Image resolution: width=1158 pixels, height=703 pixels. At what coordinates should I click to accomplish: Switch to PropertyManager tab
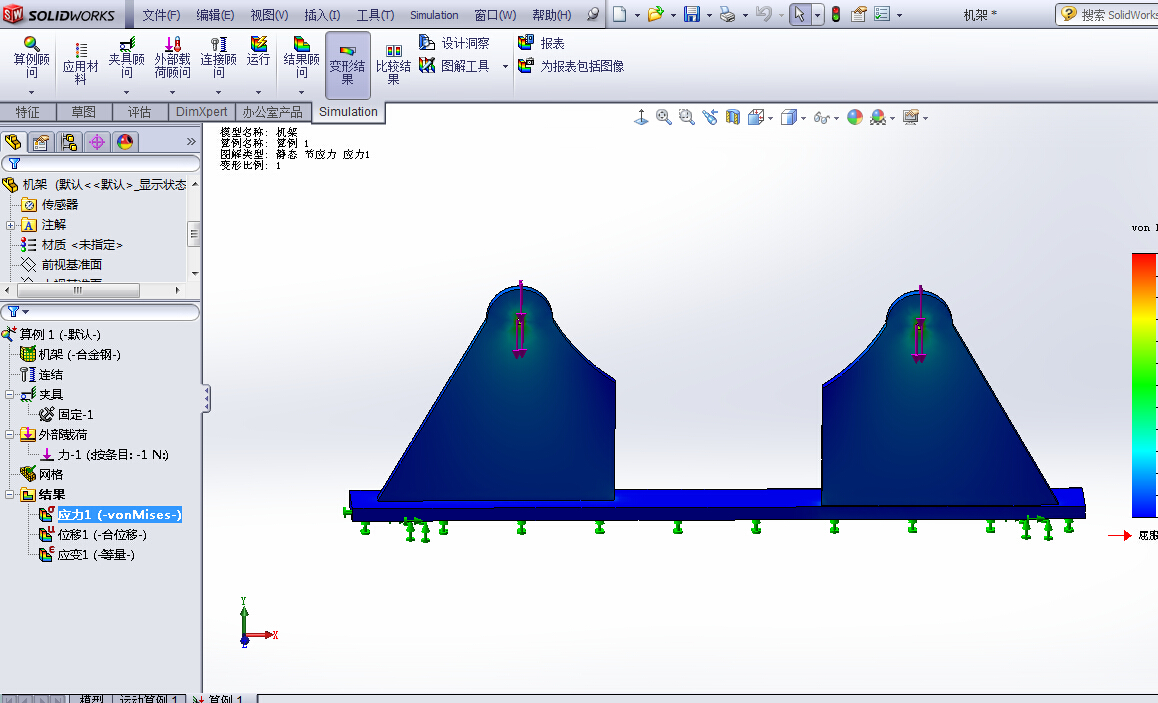[x=41, y=142]
